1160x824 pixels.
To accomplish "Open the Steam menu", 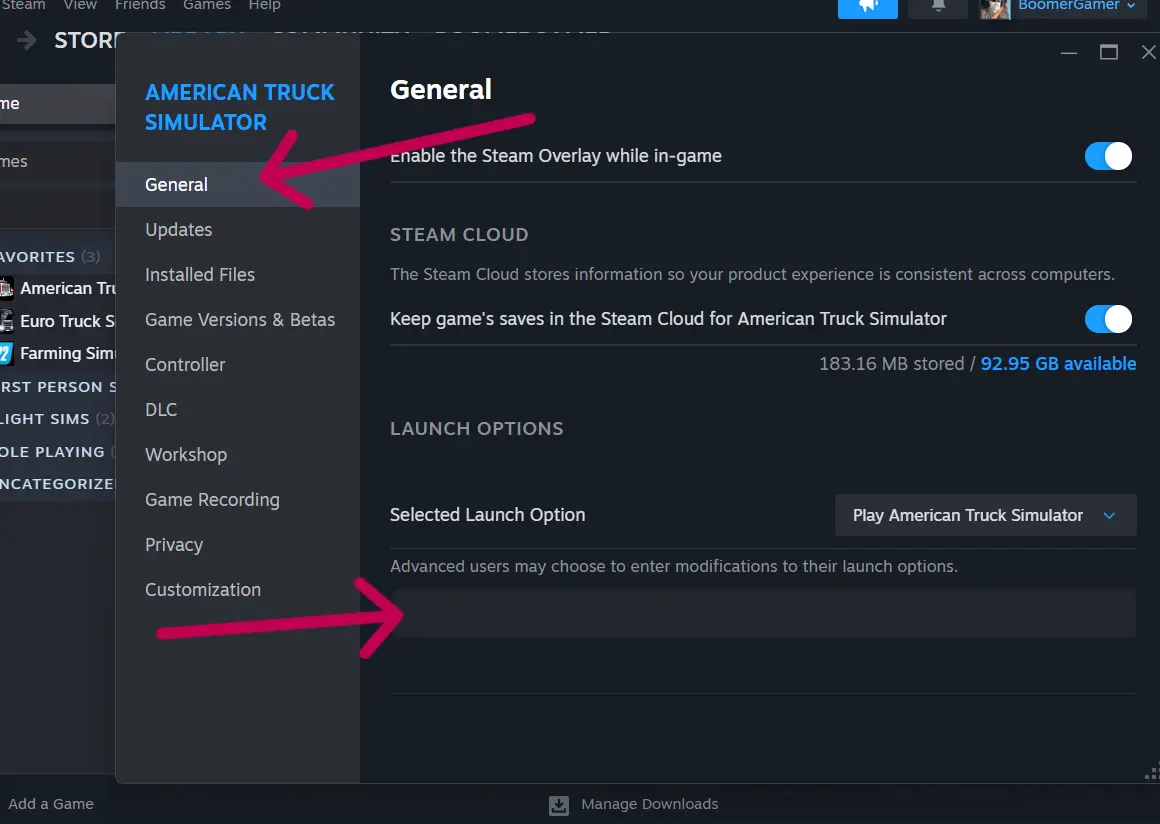I will pyautogui.click(x=23, y=6).
